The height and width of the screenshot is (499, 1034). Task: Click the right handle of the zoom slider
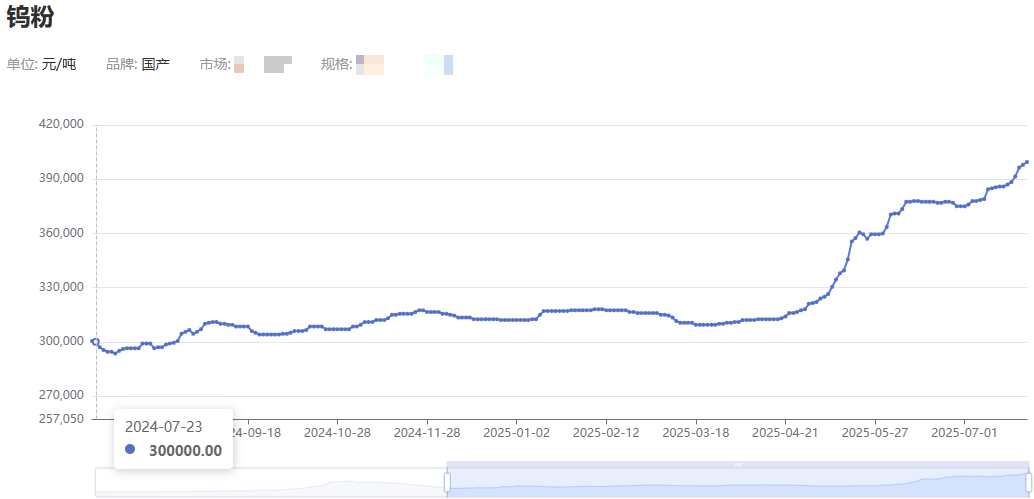pyautogui.click(x=1029, y=482)
